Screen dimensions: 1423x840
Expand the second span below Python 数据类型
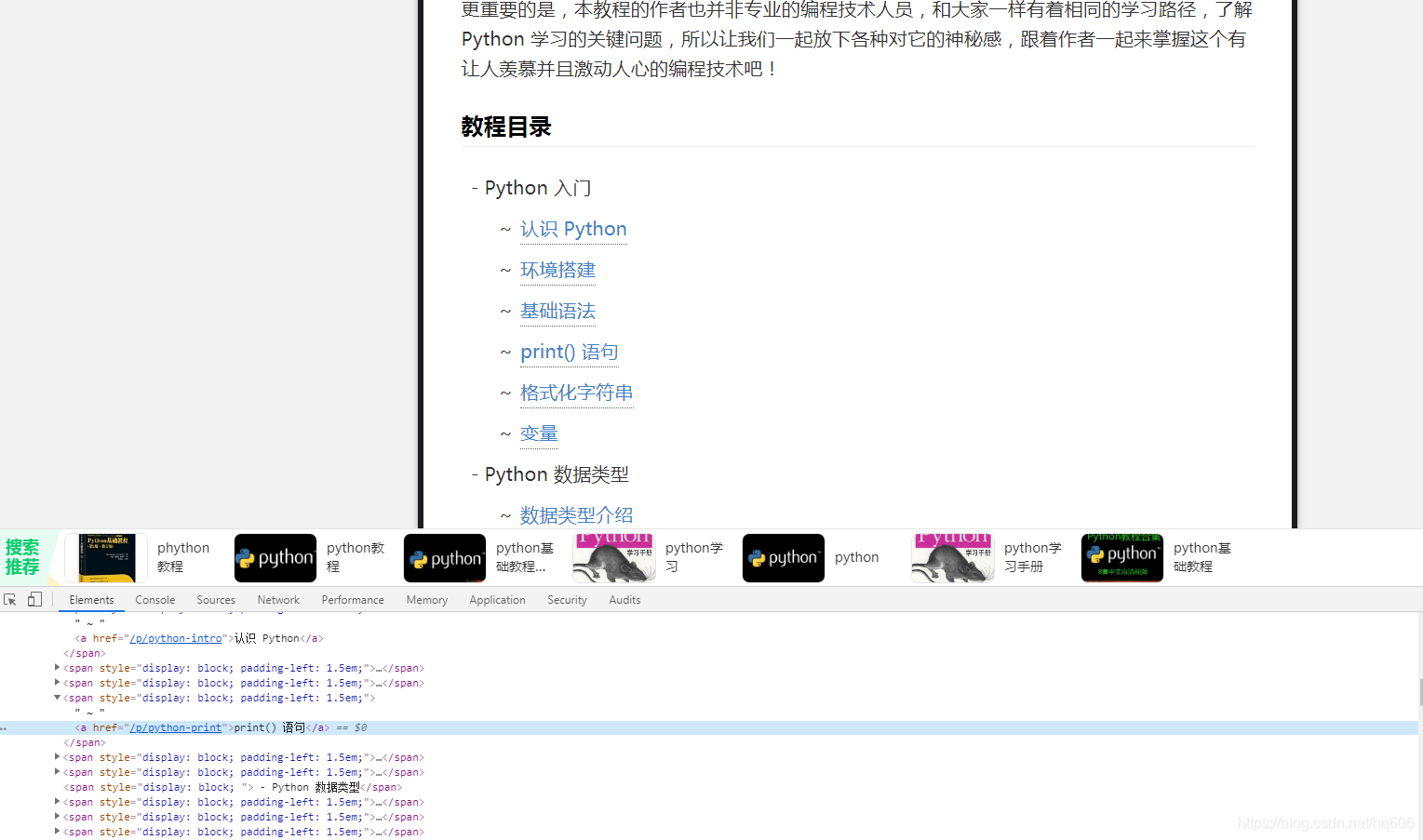point(58,817)
